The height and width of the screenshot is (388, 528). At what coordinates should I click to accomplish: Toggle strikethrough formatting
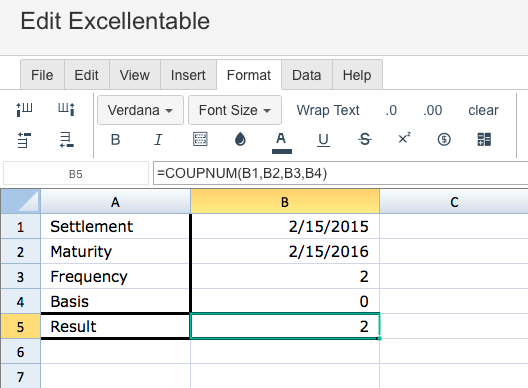(365, 139)
